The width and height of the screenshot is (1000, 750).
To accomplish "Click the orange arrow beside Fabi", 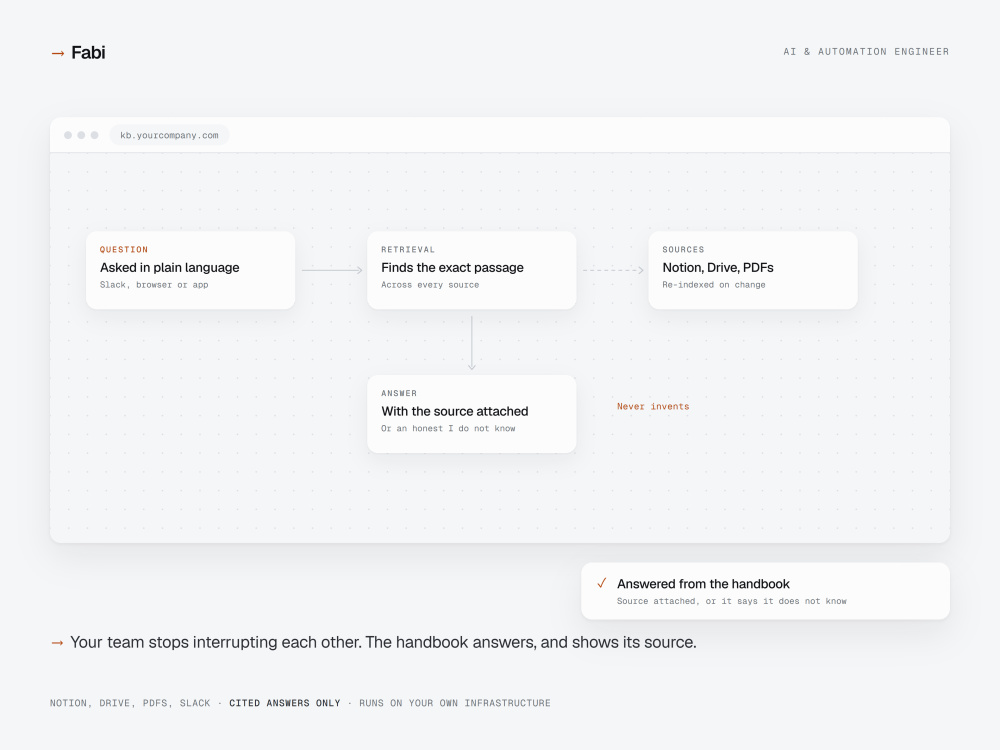I will pos(57,54).
